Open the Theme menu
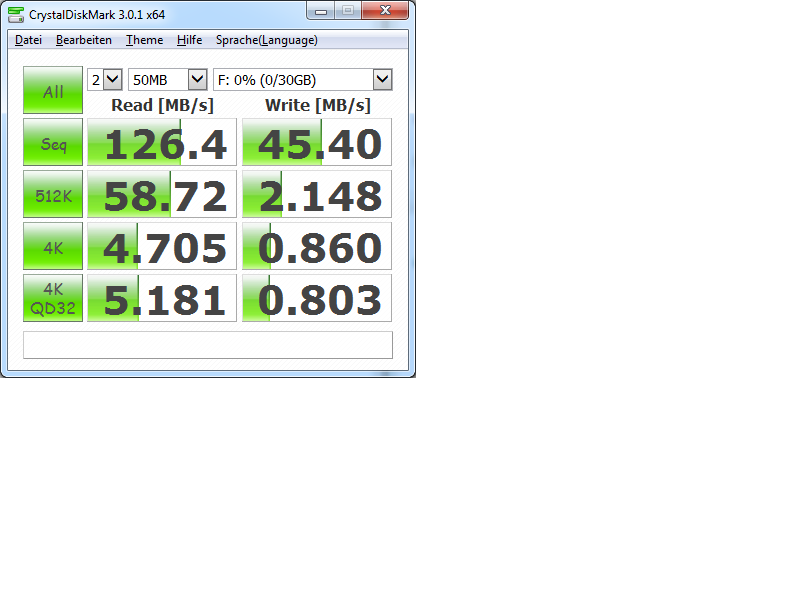800x600 pixels. (144, 40)
